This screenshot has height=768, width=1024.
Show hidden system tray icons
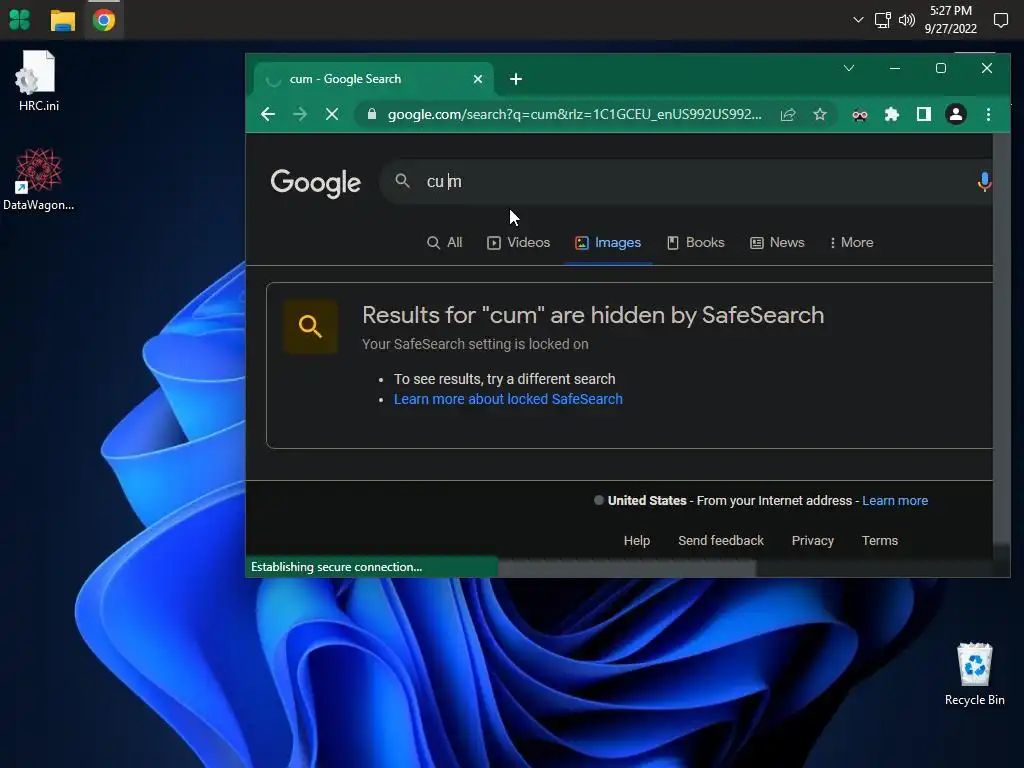tap(858, 20)
